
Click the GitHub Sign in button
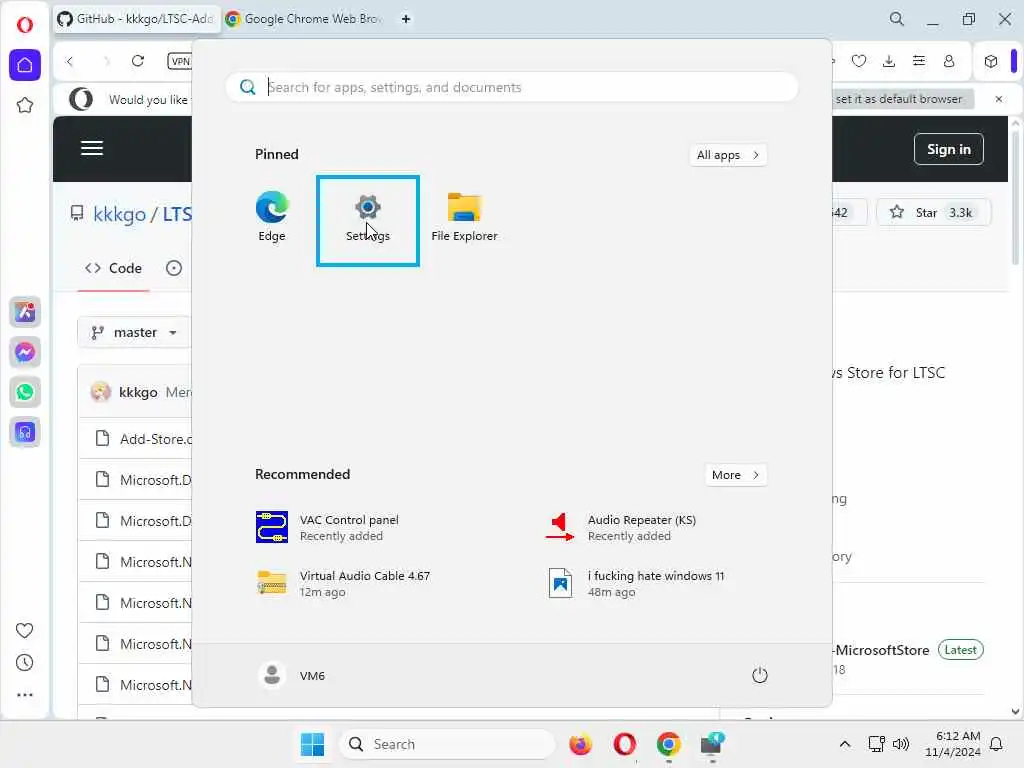(x=948, y=149)
